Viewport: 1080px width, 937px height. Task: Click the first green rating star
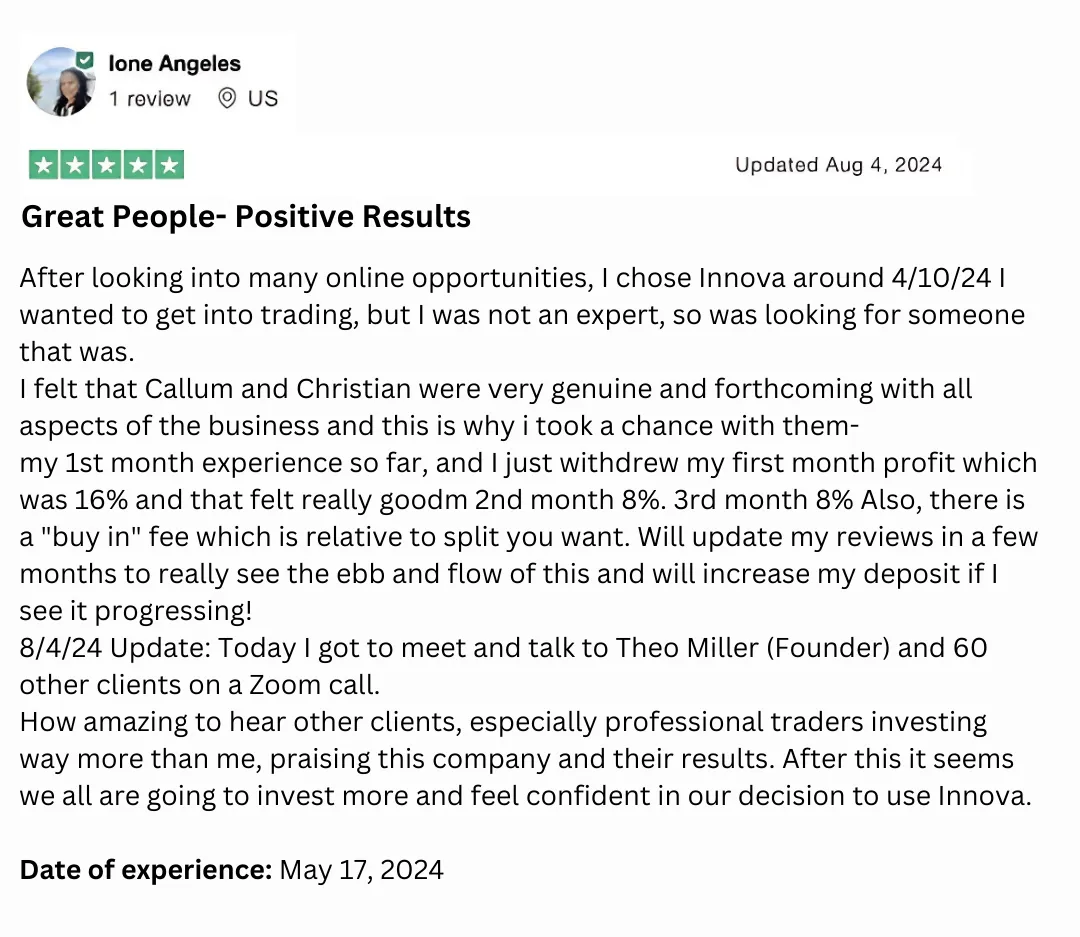(x=43, y=166)
